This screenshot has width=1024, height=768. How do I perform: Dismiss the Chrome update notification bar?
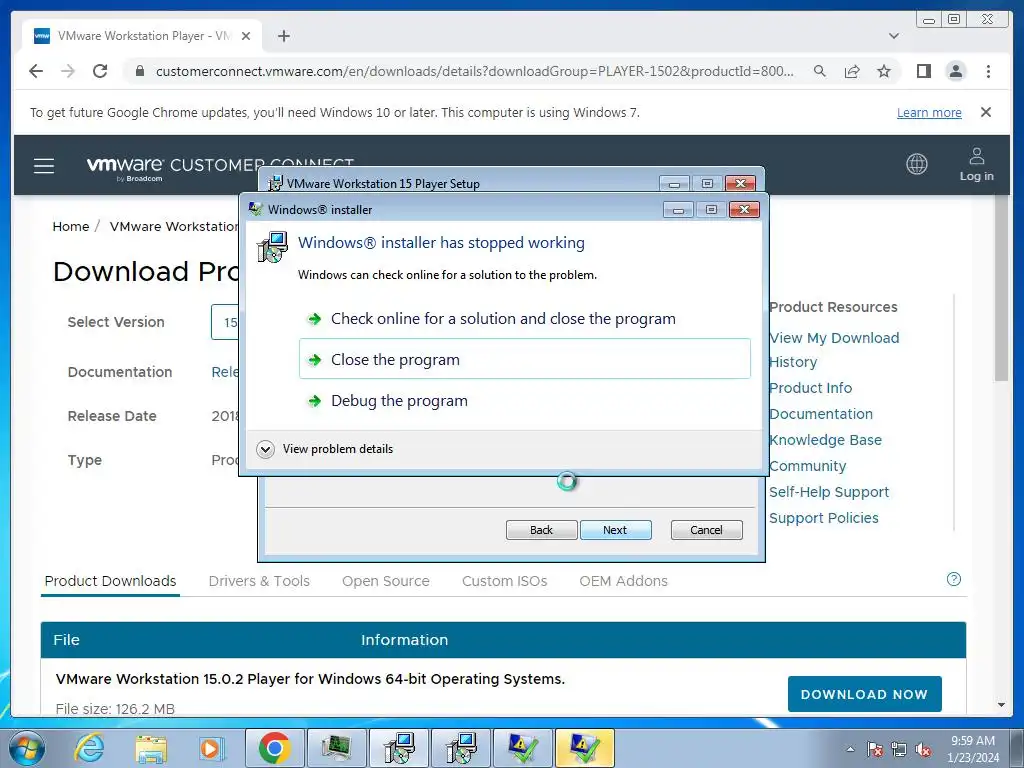point(986,112)
